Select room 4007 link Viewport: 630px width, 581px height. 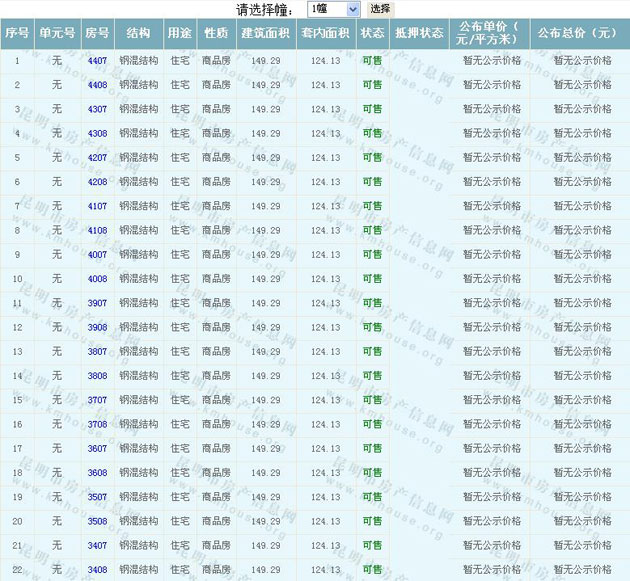(97, 255)
